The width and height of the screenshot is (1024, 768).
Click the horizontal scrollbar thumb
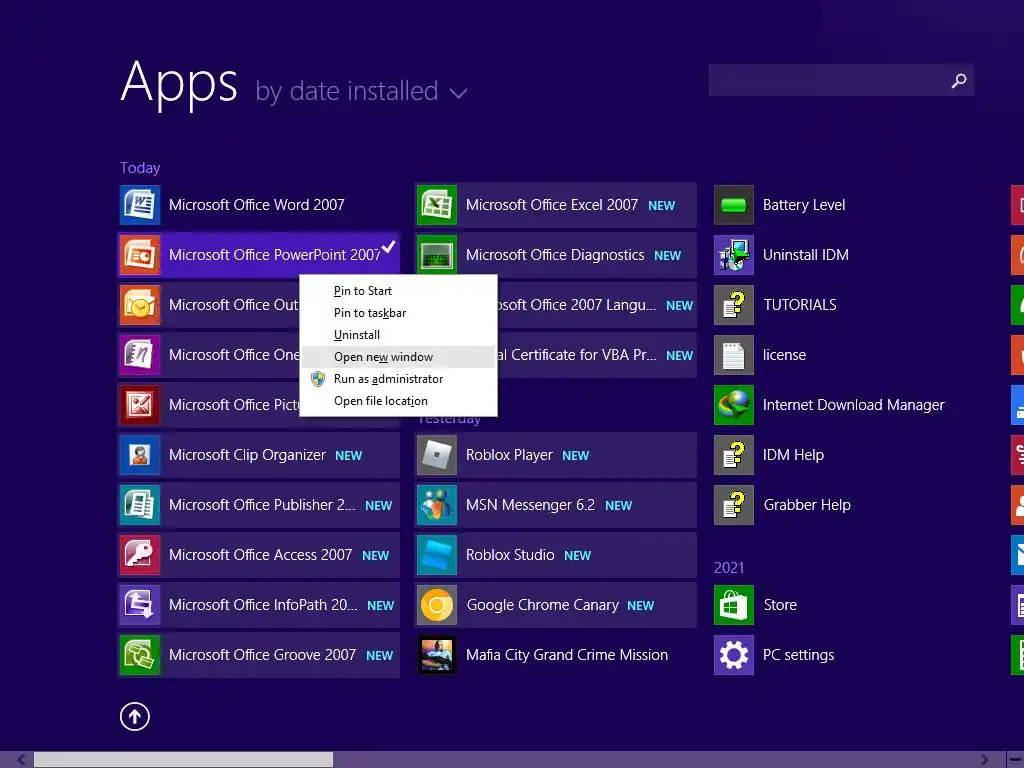[x=184, y=760]
